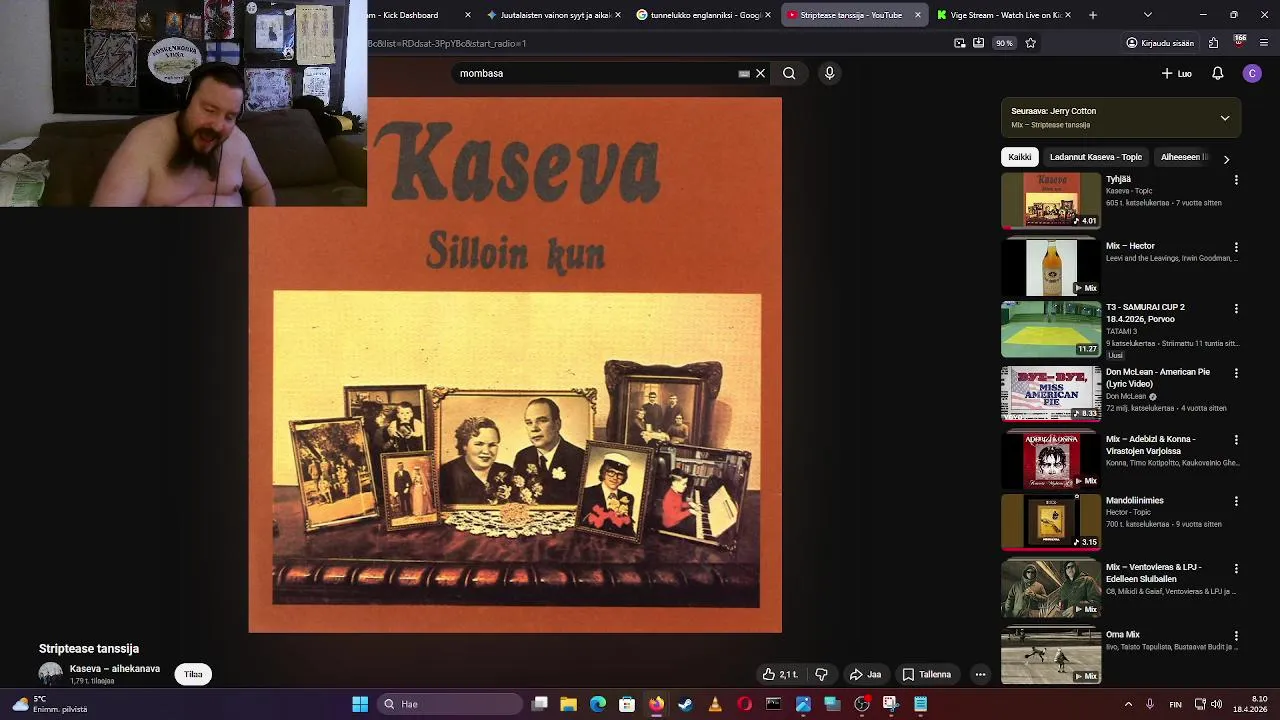
Task: Open options for Mix – Ventovieras & LPJ
Action: tap(1236, 568)
